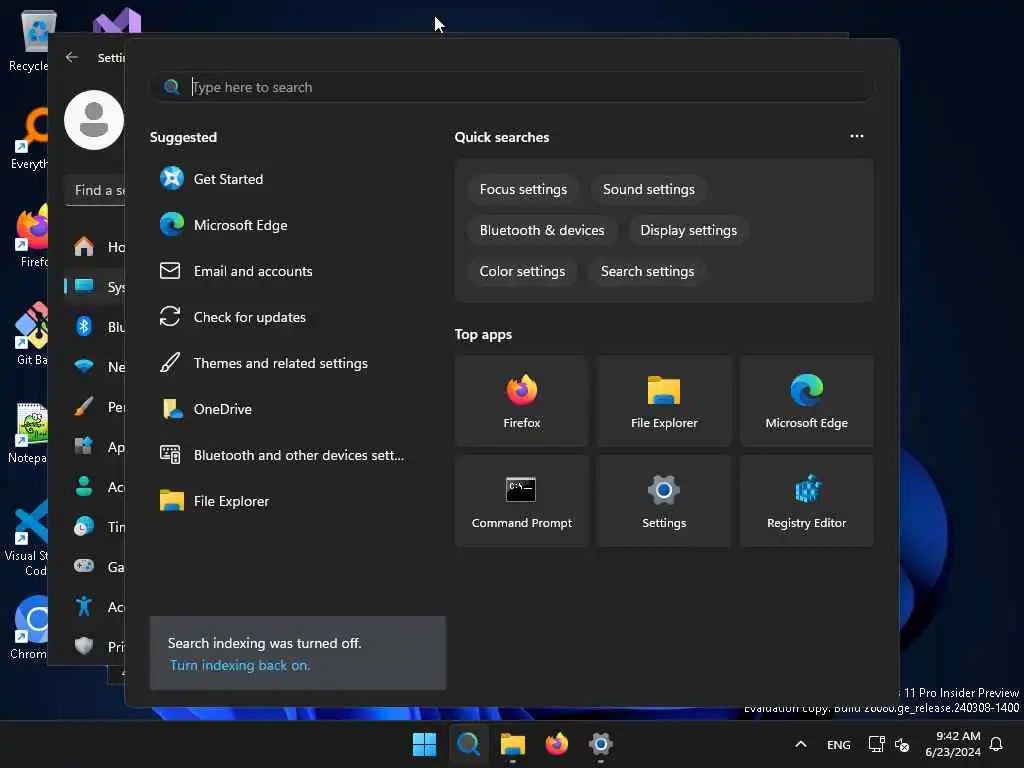Screen dimensions: 1024x768
Task: Launch Firefox tile in Top apps
Action: [x=522, y=401]
